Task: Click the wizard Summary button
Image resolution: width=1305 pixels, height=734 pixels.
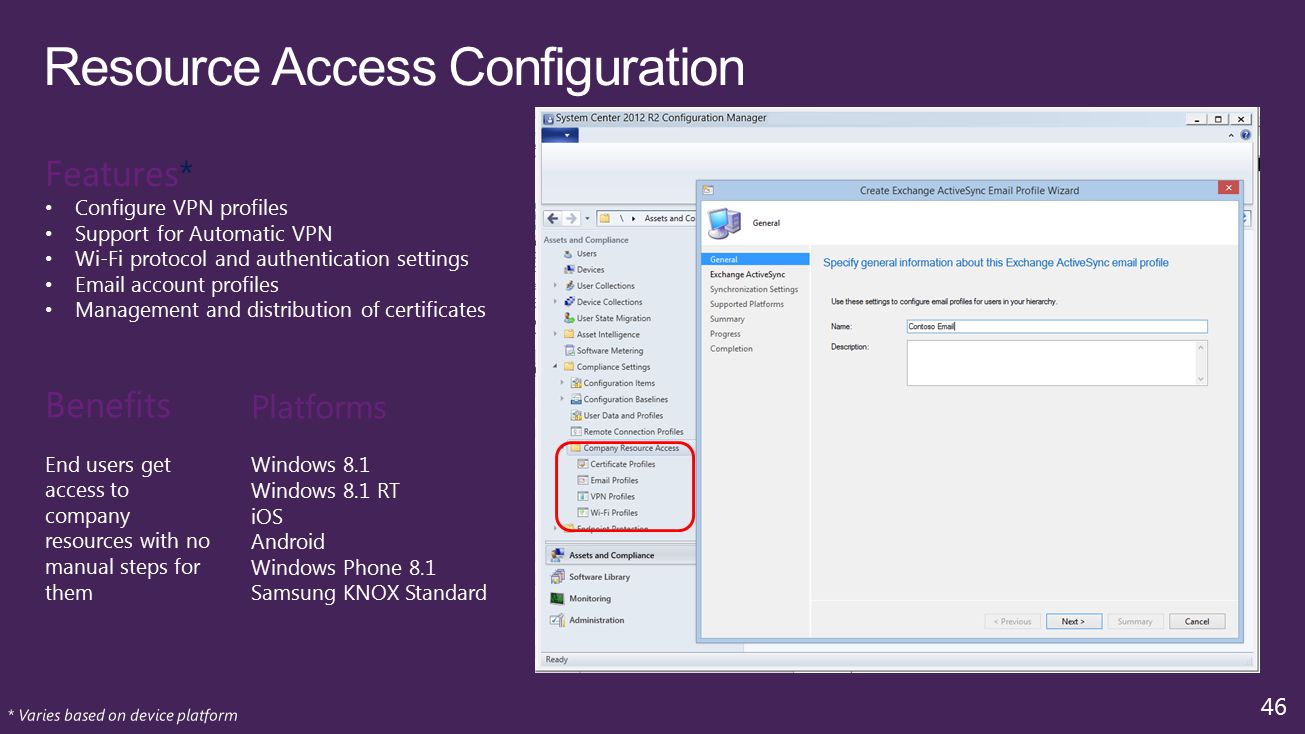Action: pyautogui.click(x=1135, y=621)
